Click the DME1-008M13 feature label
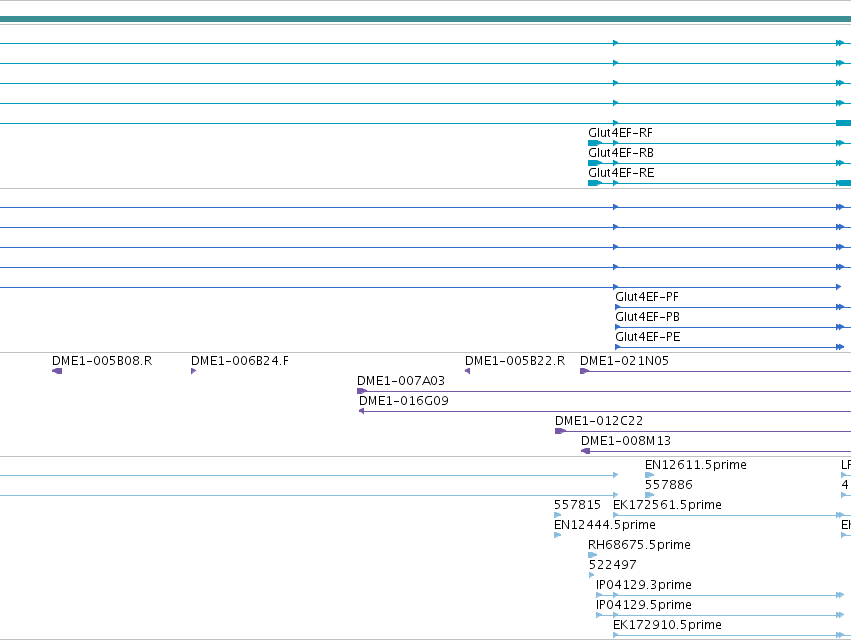The width and height of the screenshot is (851, 640). click(626, 441)
